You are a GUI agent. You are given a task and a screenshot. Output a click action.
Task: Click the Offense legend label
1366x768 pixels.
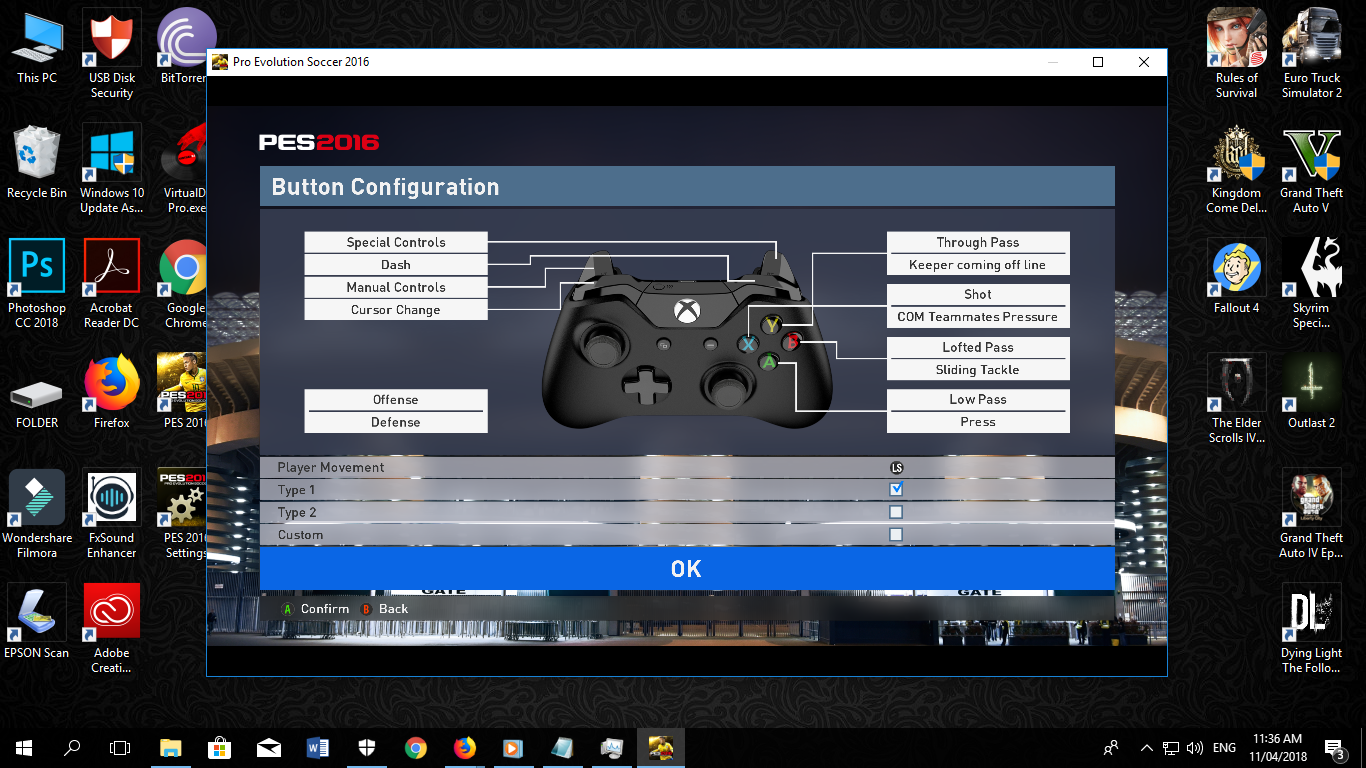click(x=396, y=399)
